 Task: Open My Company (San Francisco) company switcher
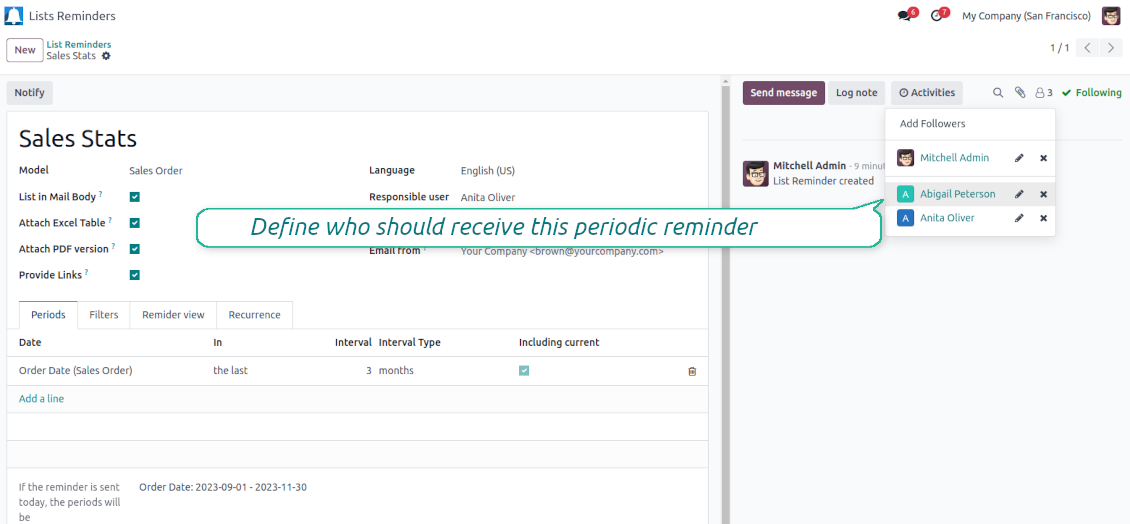[x=1026, y=16]
